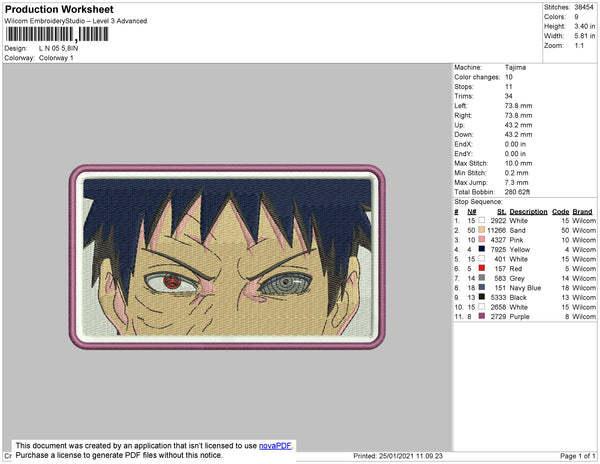Click the 'Code' column header
The image size is (600, 464).
coord(561,212)
